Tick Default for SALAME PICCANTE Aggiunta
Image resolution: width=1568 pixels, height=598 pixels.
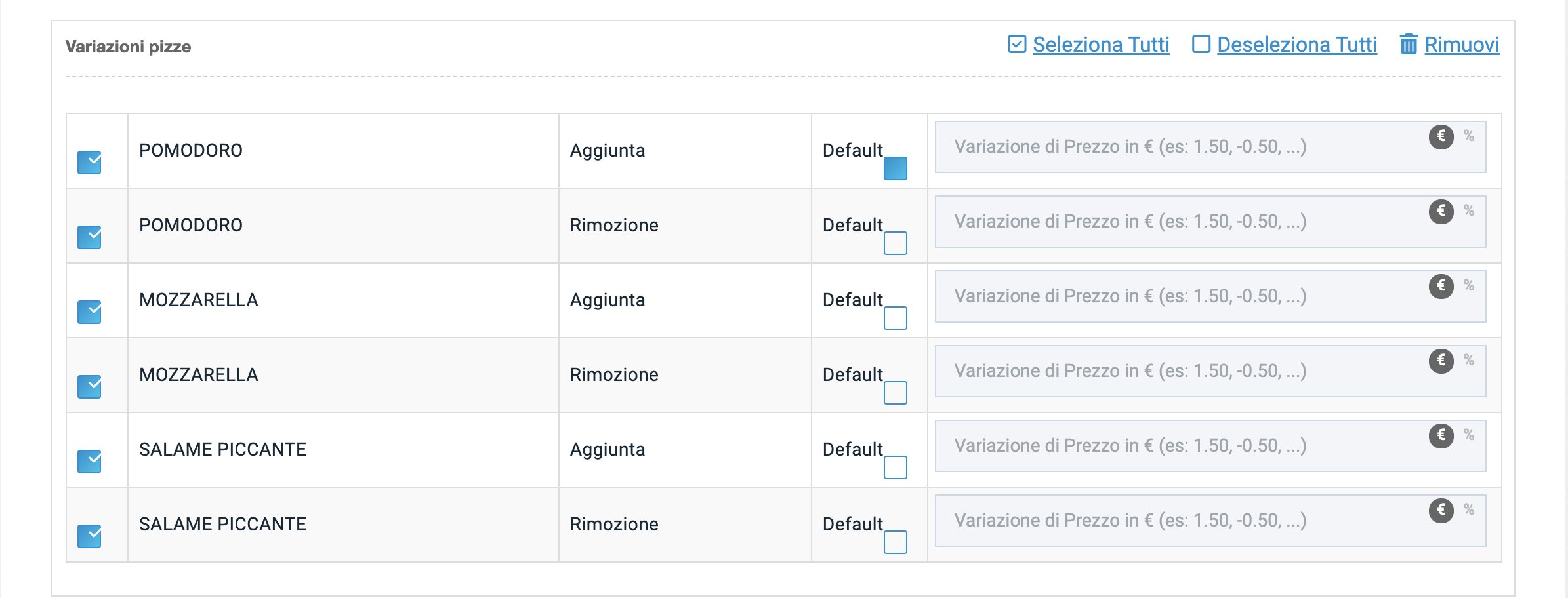click(x=895, y=468)
